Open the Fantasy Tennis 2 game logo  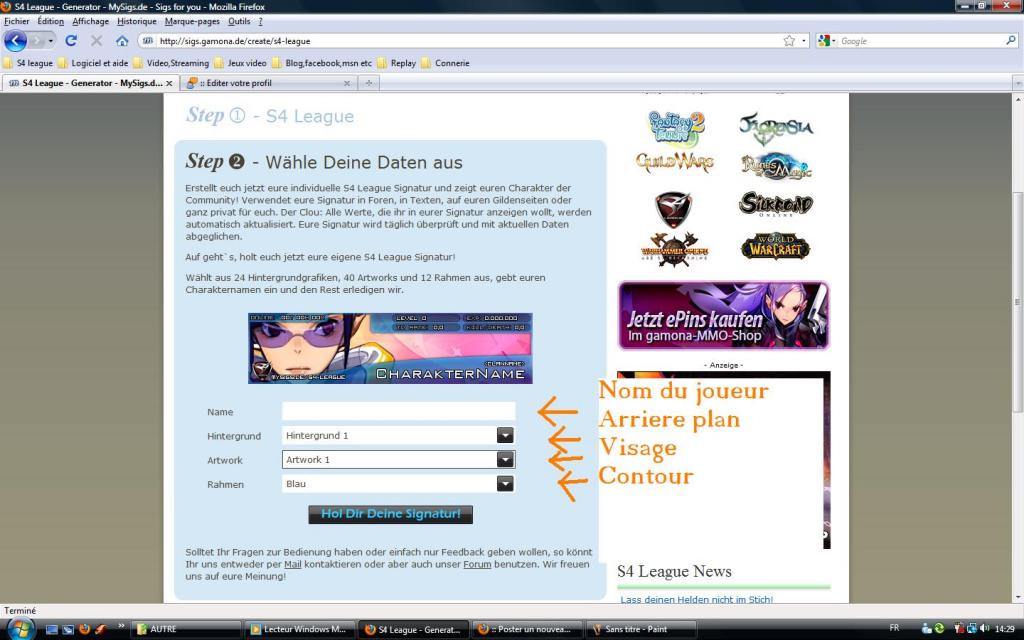676,128
